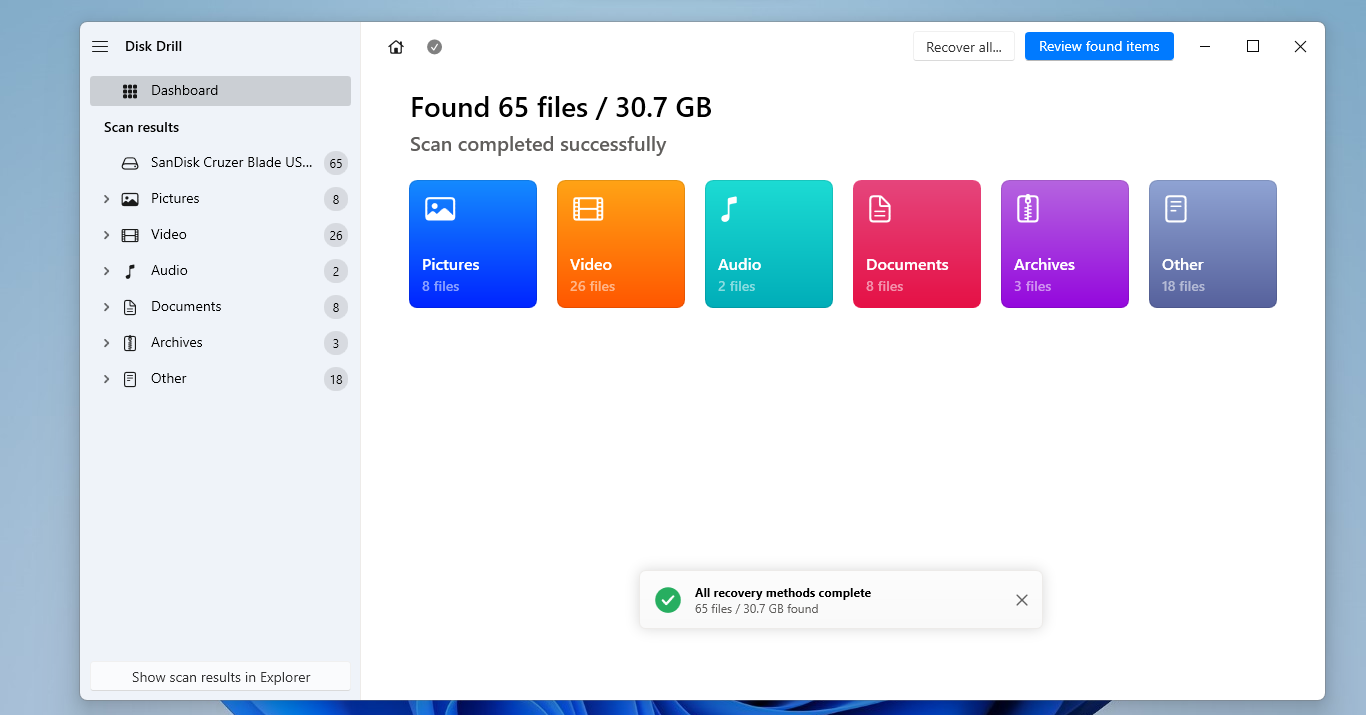Click the 18 count badge beside Other

(x=336, y=379)
